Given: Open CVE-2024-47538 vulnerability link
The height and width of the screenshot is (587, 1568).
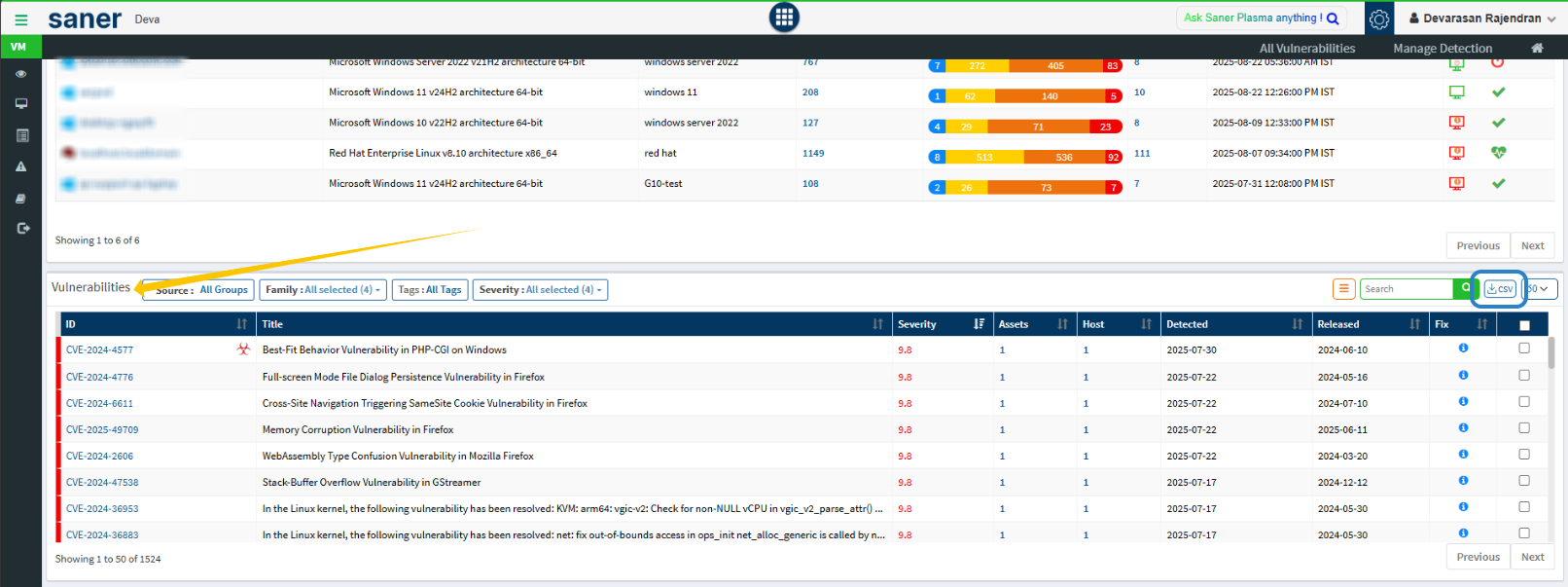Looking at the screenshot, I should click(x=102, y=483).
